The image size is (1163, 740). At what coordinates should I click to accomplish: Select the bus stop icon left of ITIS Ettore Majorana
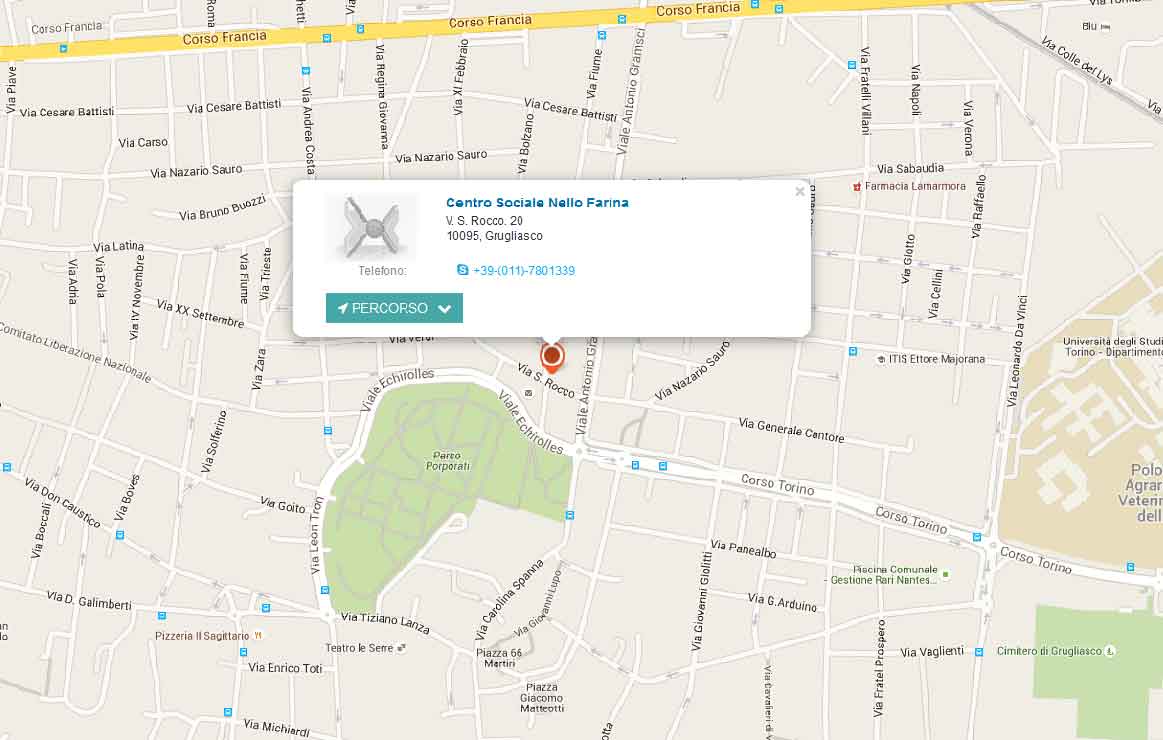(852, 351)
